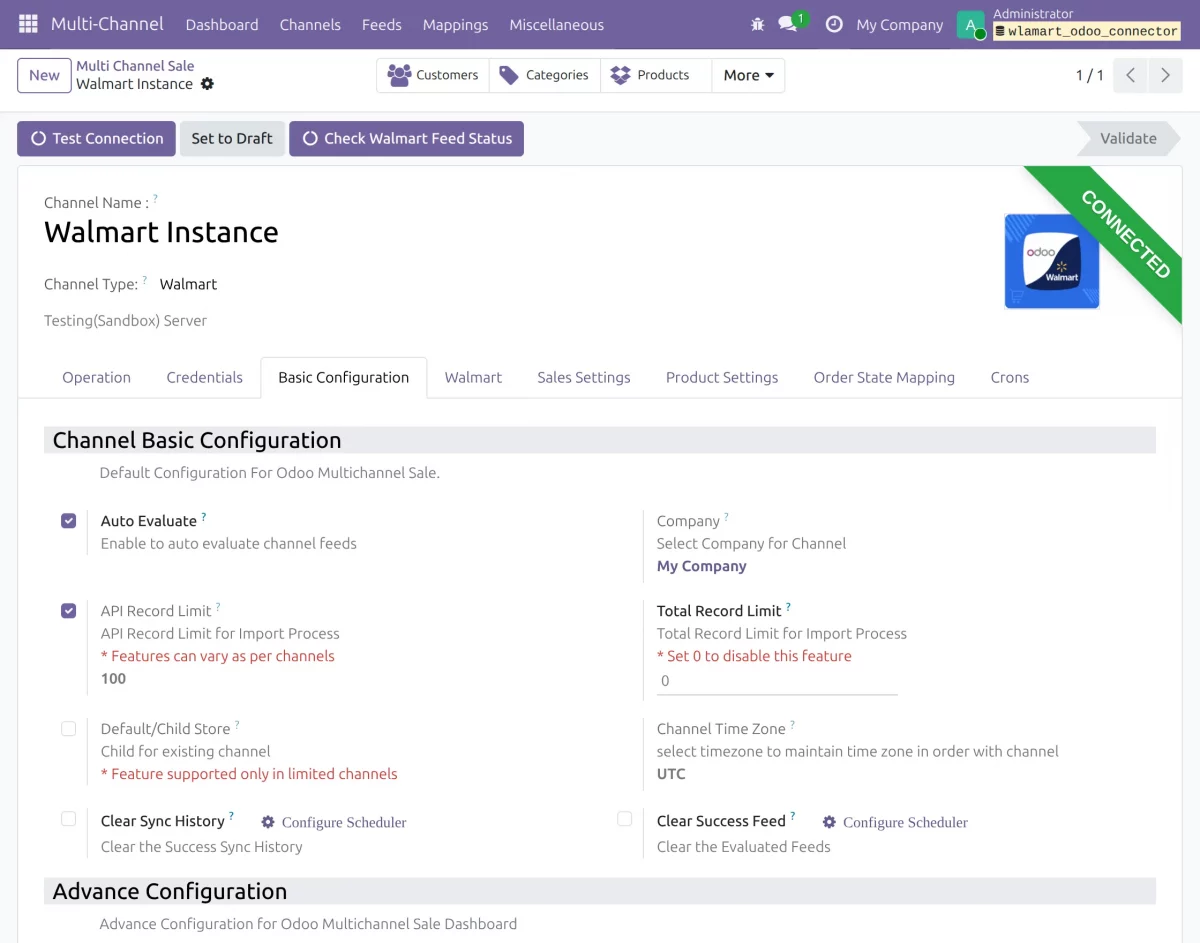The image size is (1200, 943).
Task: Click the help mark next to Default/Child Store
Action: (x=237, y=724)
